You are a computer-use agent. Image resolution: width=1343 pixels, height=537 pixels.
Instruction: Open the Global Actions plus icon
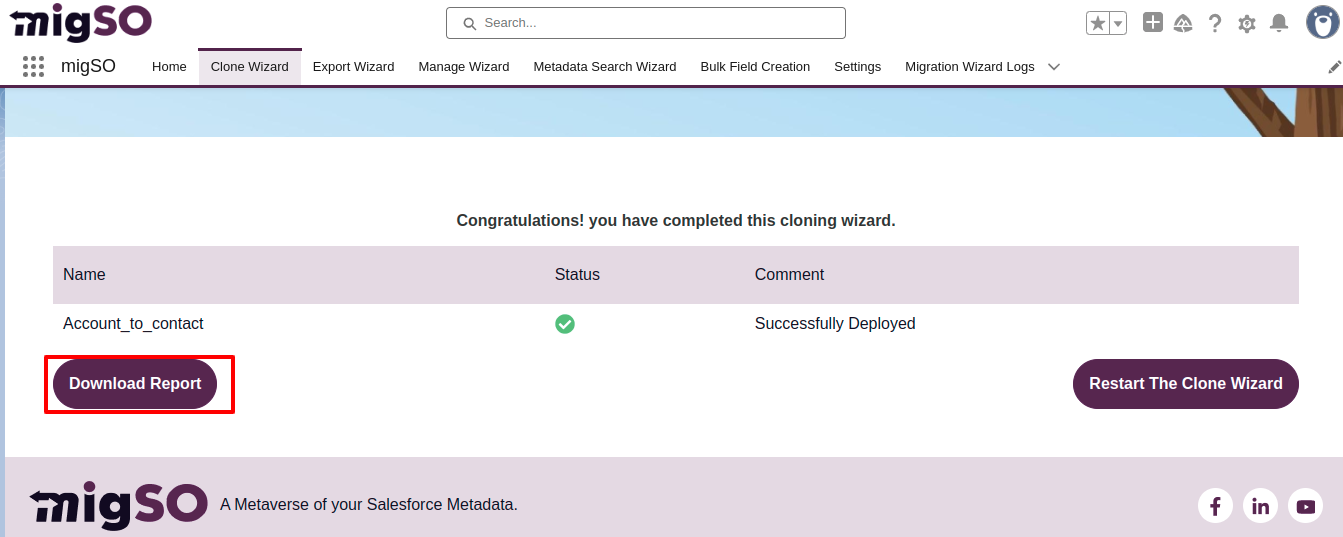(x=1153, y=23)
